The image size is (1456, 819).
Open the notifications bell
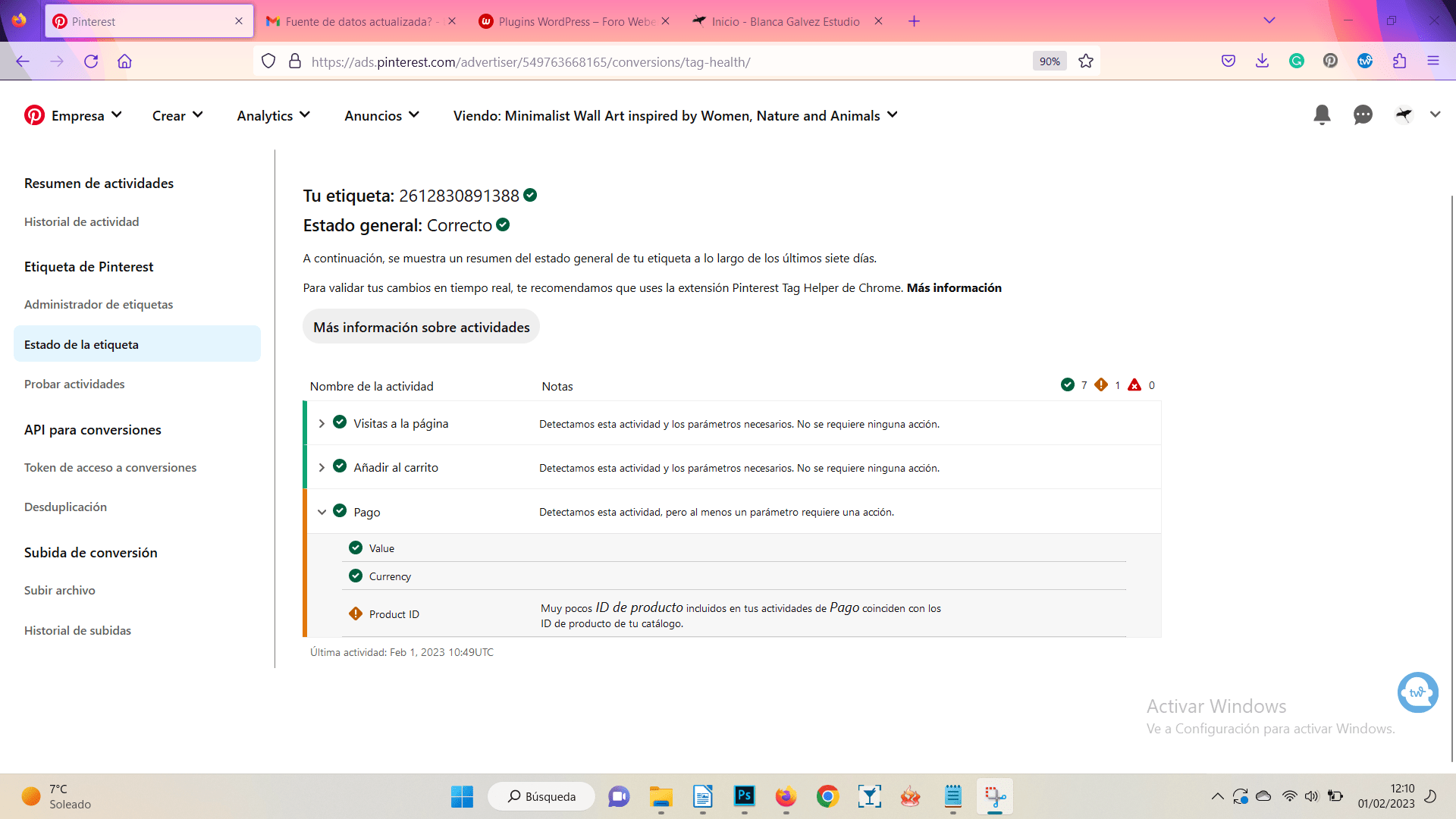[1322, 115]
